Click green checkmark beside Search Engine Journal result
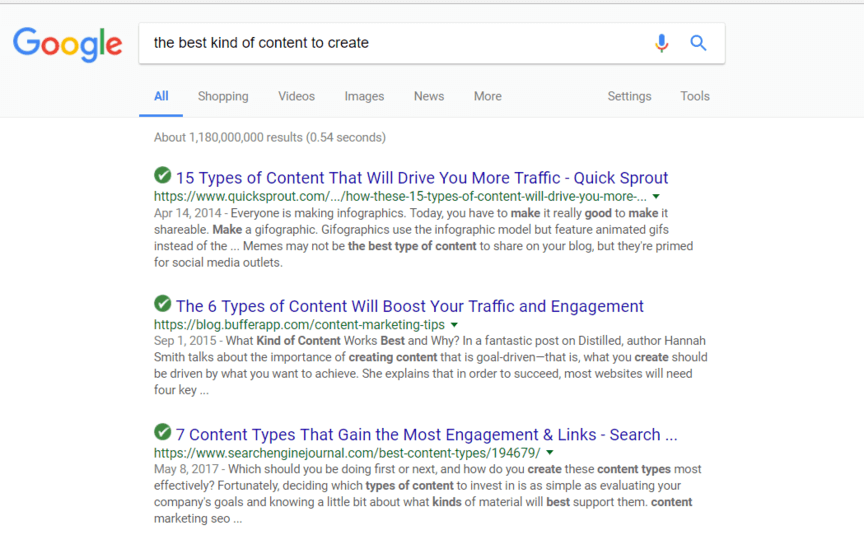The image size is (864, 544). (163, 432)
